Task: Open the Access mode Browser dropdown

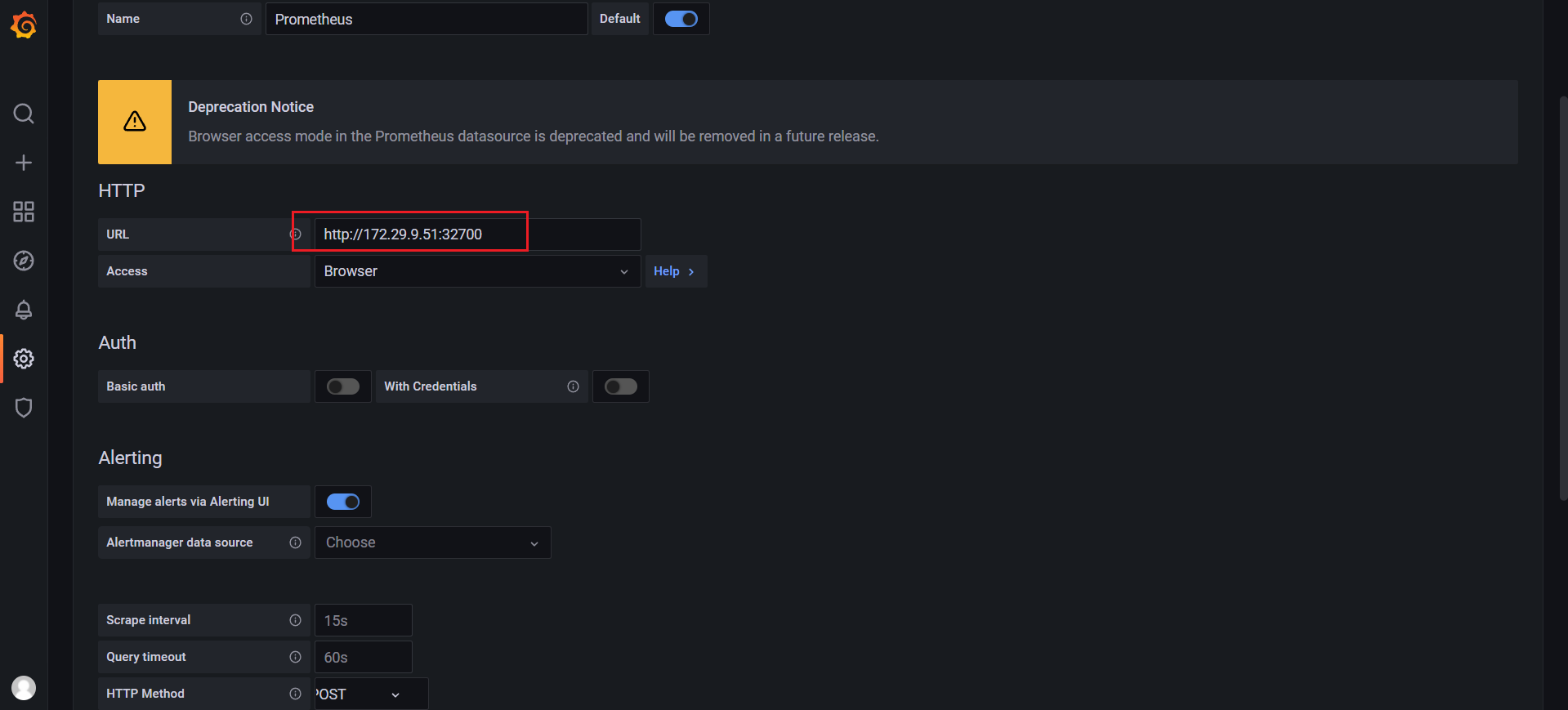Action: (x=477, y=271)
